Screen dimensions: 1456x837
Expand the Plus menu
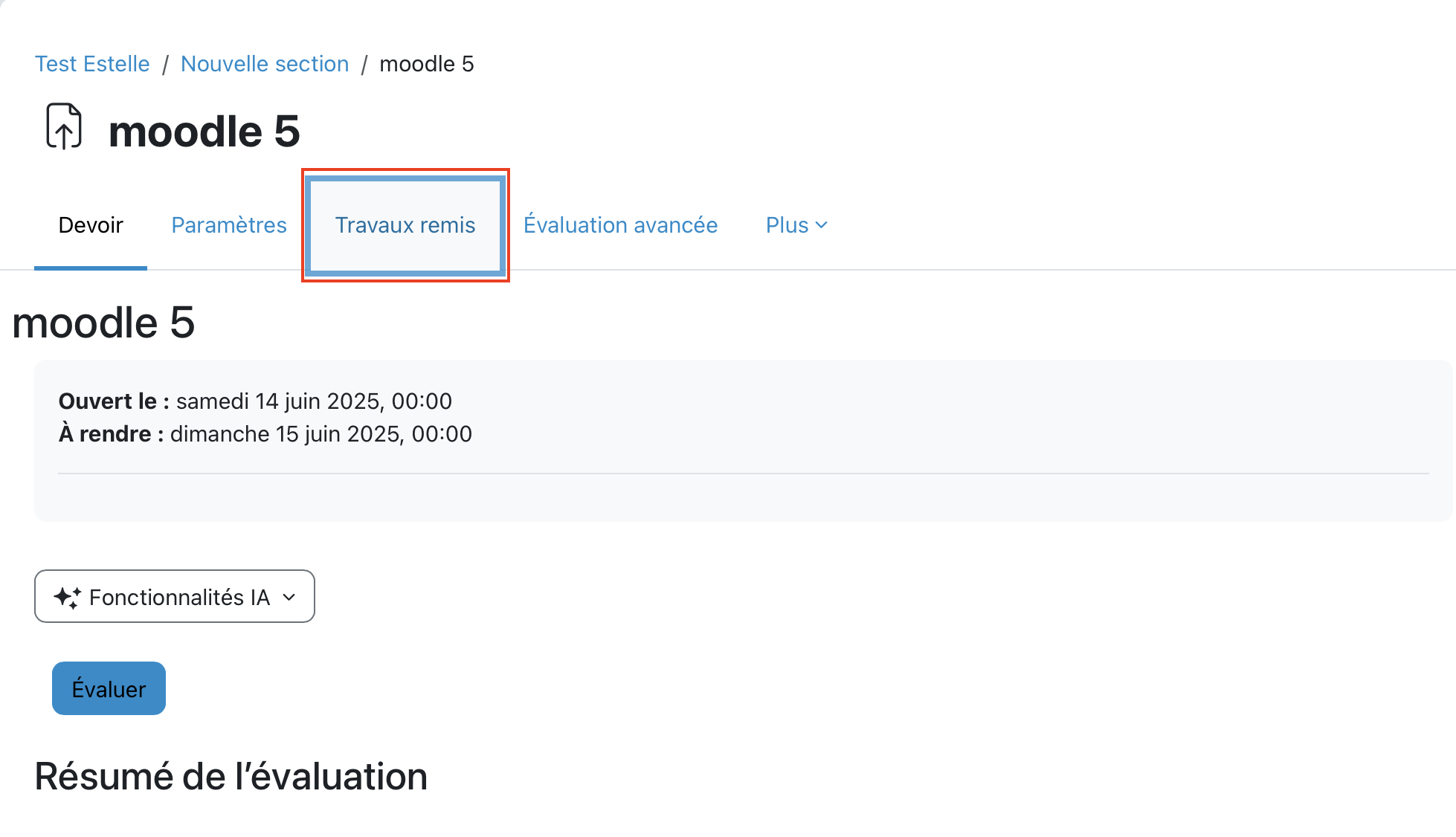(x=787, y=225)
